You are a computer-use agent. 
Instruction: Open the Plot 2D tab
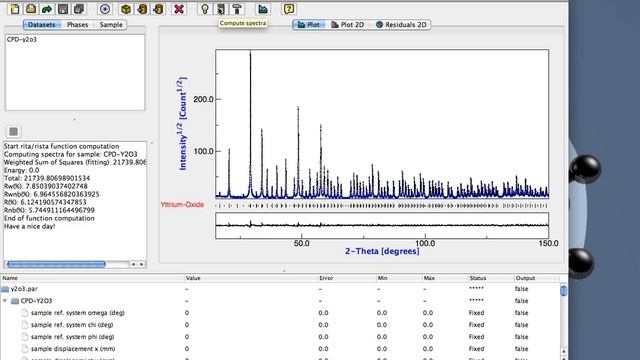348,24
